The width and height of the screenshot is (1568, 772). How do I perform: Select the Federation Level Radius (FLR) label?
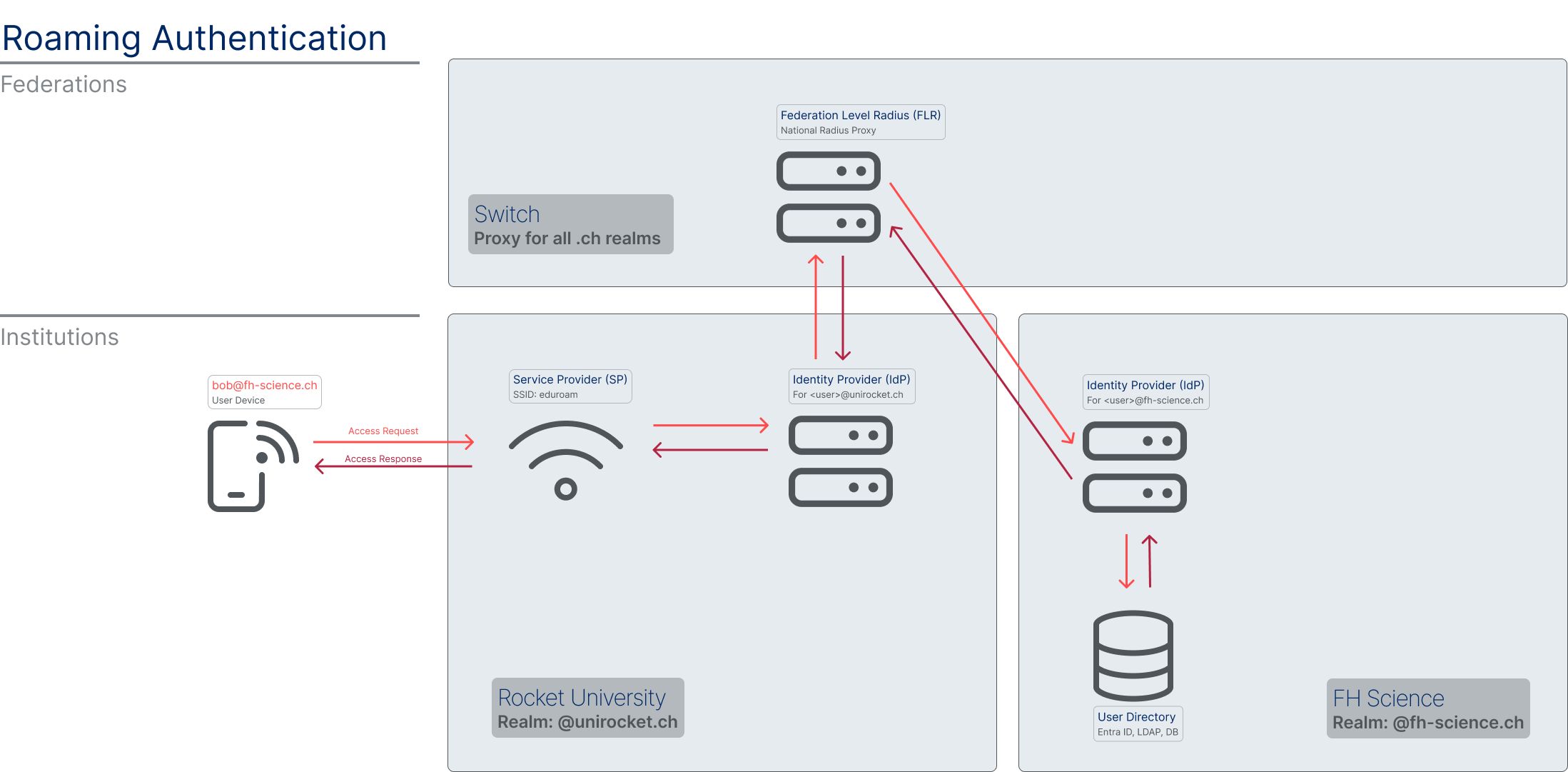pyautogui.click(x=860, y=121)
